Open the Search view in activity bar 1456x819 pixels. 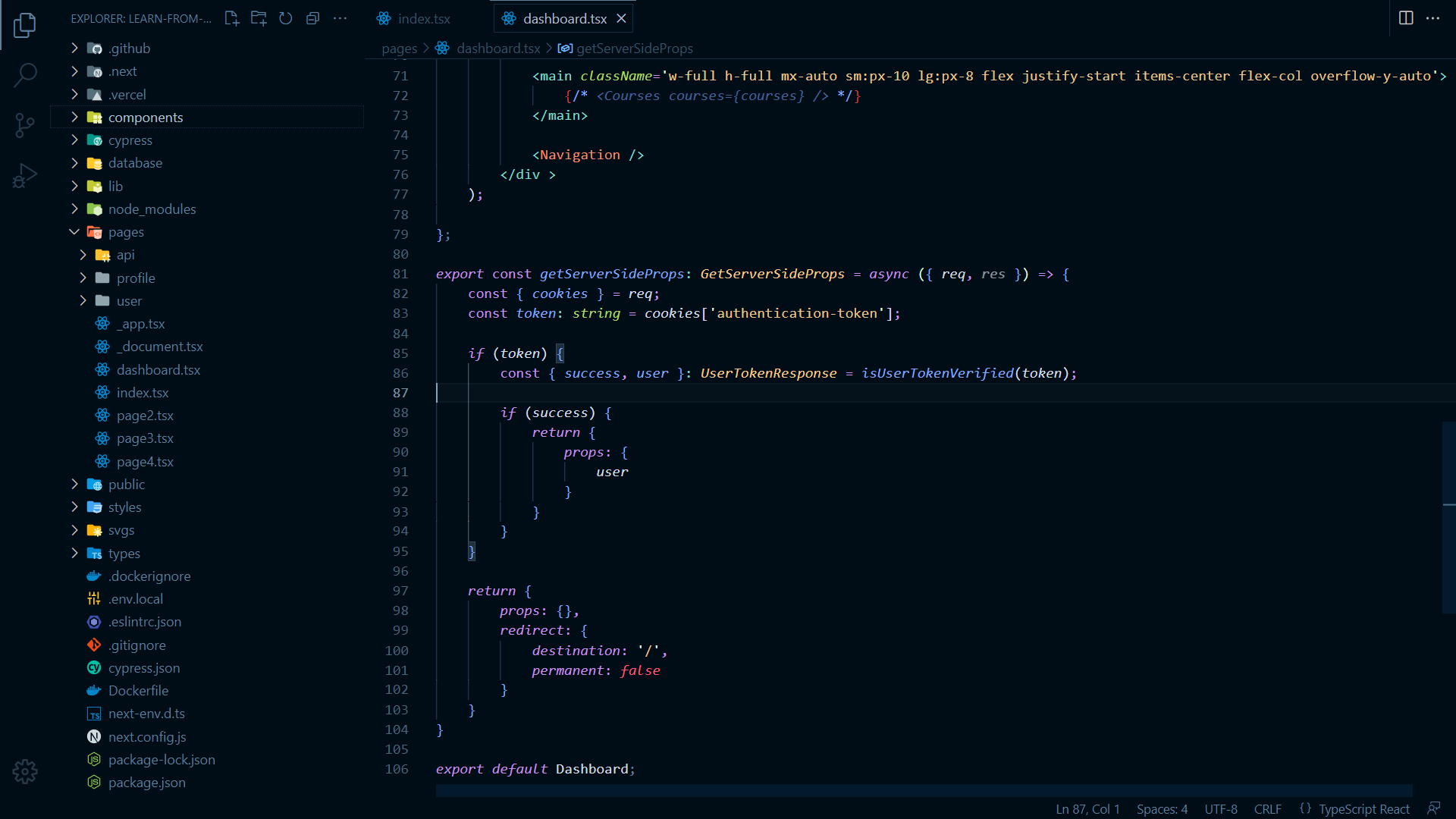pyautogui.click(x=24, y=74)
